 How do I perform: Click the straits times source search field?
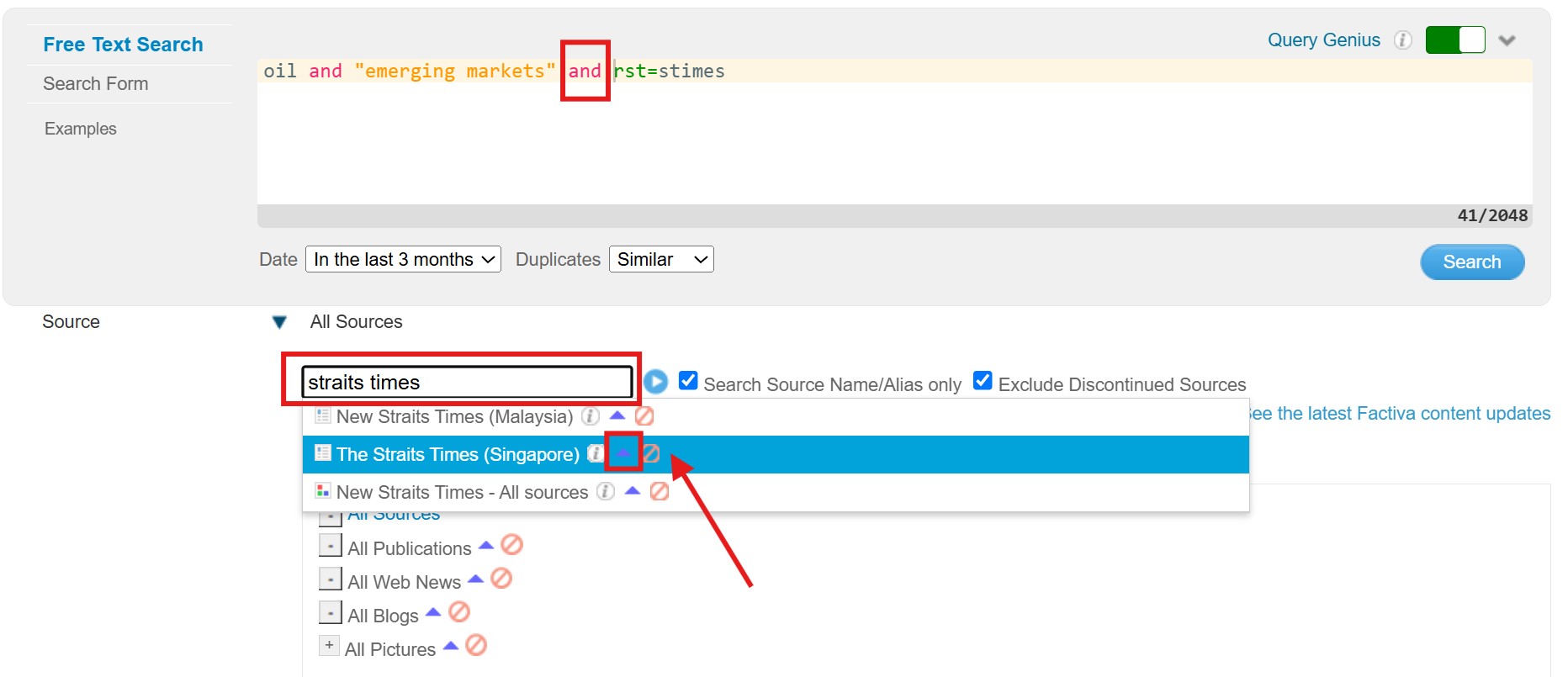[x=467, y=383]
